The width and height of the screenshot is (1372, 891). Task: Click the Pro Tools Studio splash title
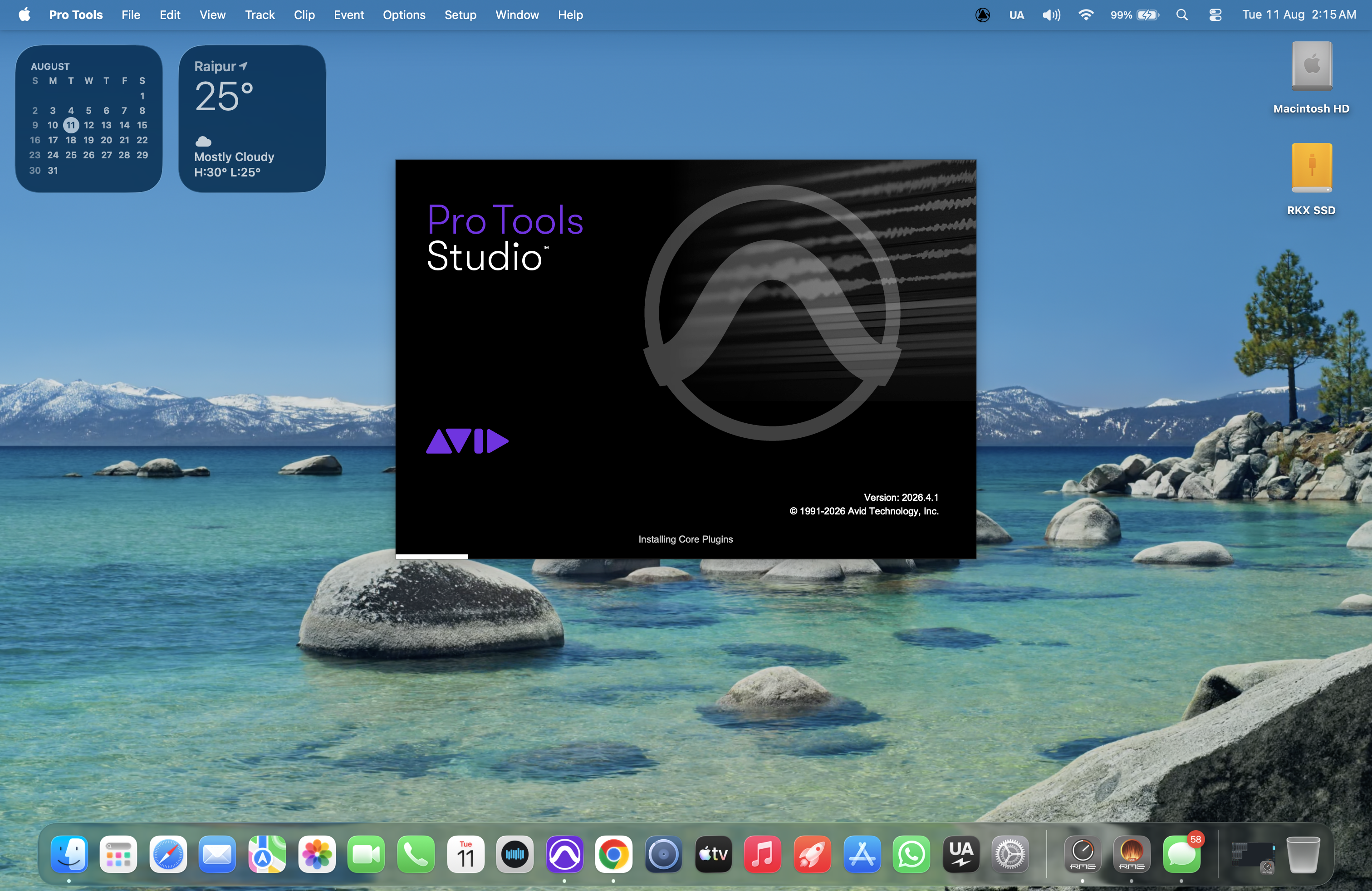coord(505,237)
